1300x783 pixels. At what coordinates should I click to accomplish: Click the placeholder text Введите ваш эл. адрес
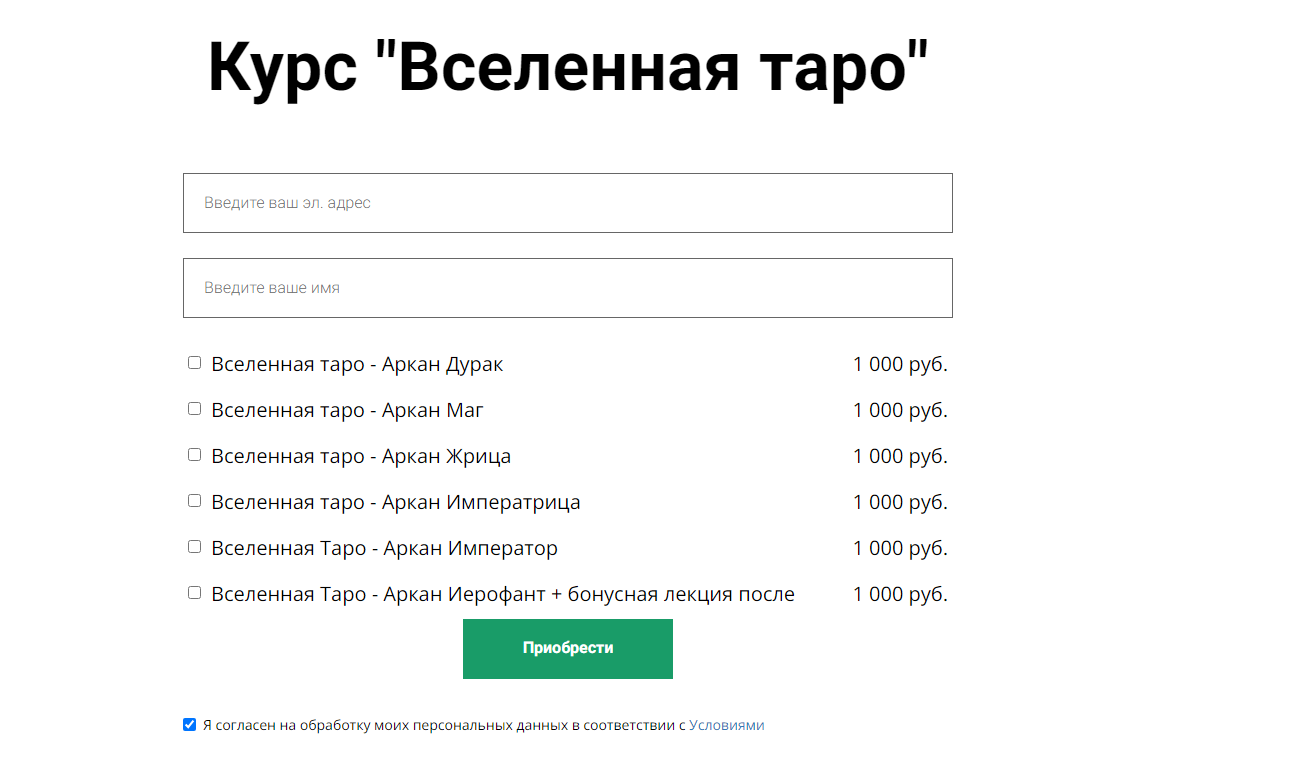tap(287, 202)
